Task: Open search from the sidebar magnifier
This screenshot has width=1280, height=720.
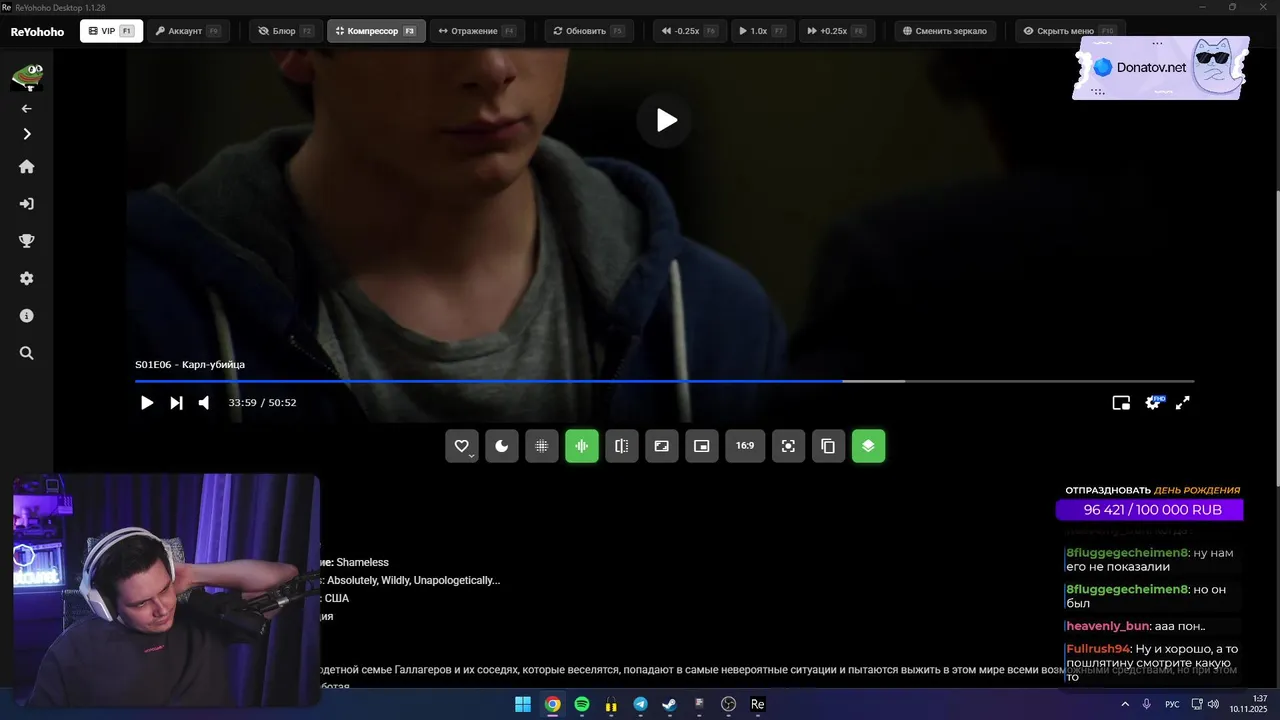Action: pos(27,353)
